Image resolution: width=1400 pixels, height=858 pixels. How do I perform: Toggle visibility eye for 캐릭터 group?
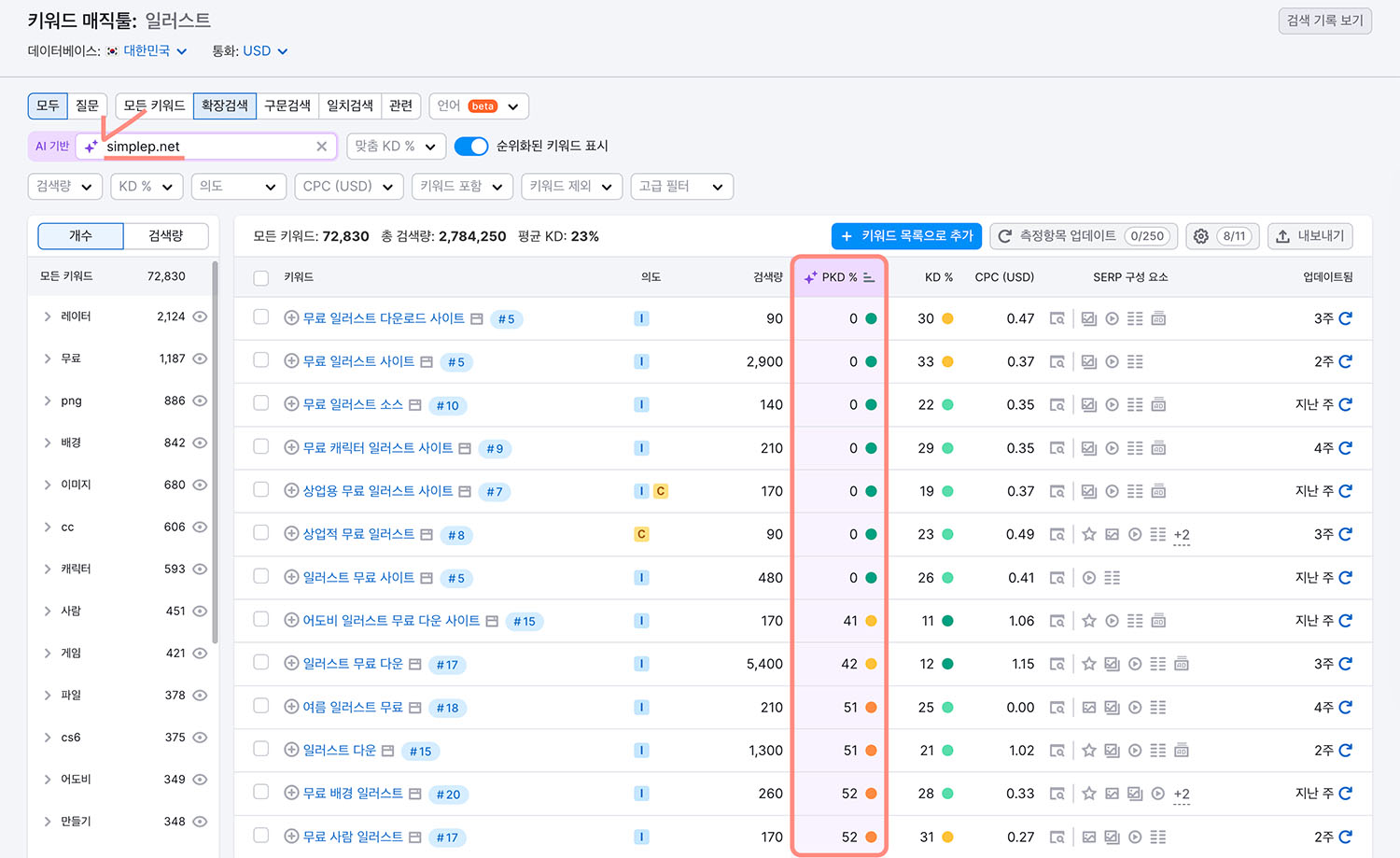200,569
